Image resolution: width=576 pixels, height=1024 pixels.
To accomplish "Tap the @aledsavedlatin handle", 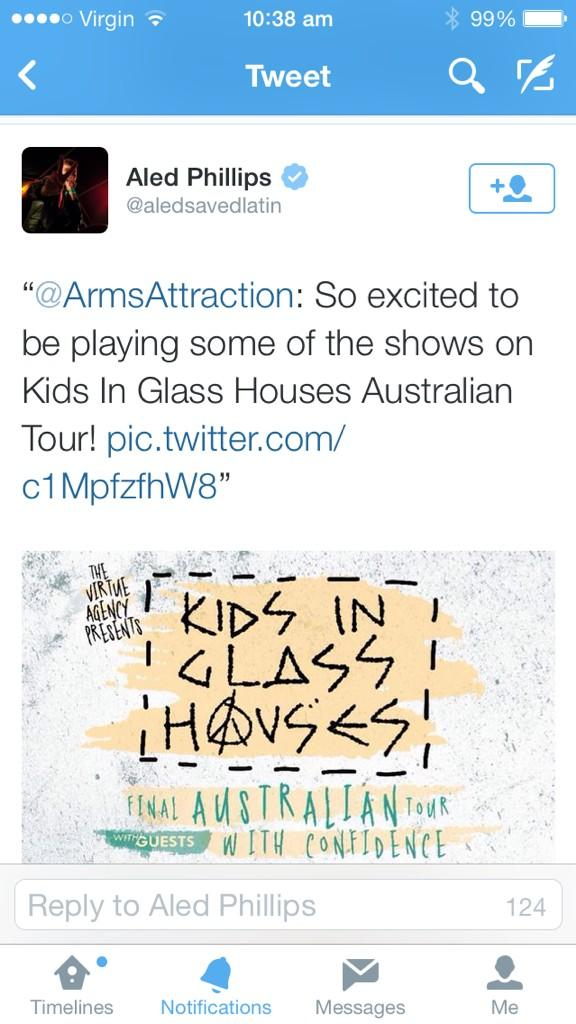I will coord(203,206).
